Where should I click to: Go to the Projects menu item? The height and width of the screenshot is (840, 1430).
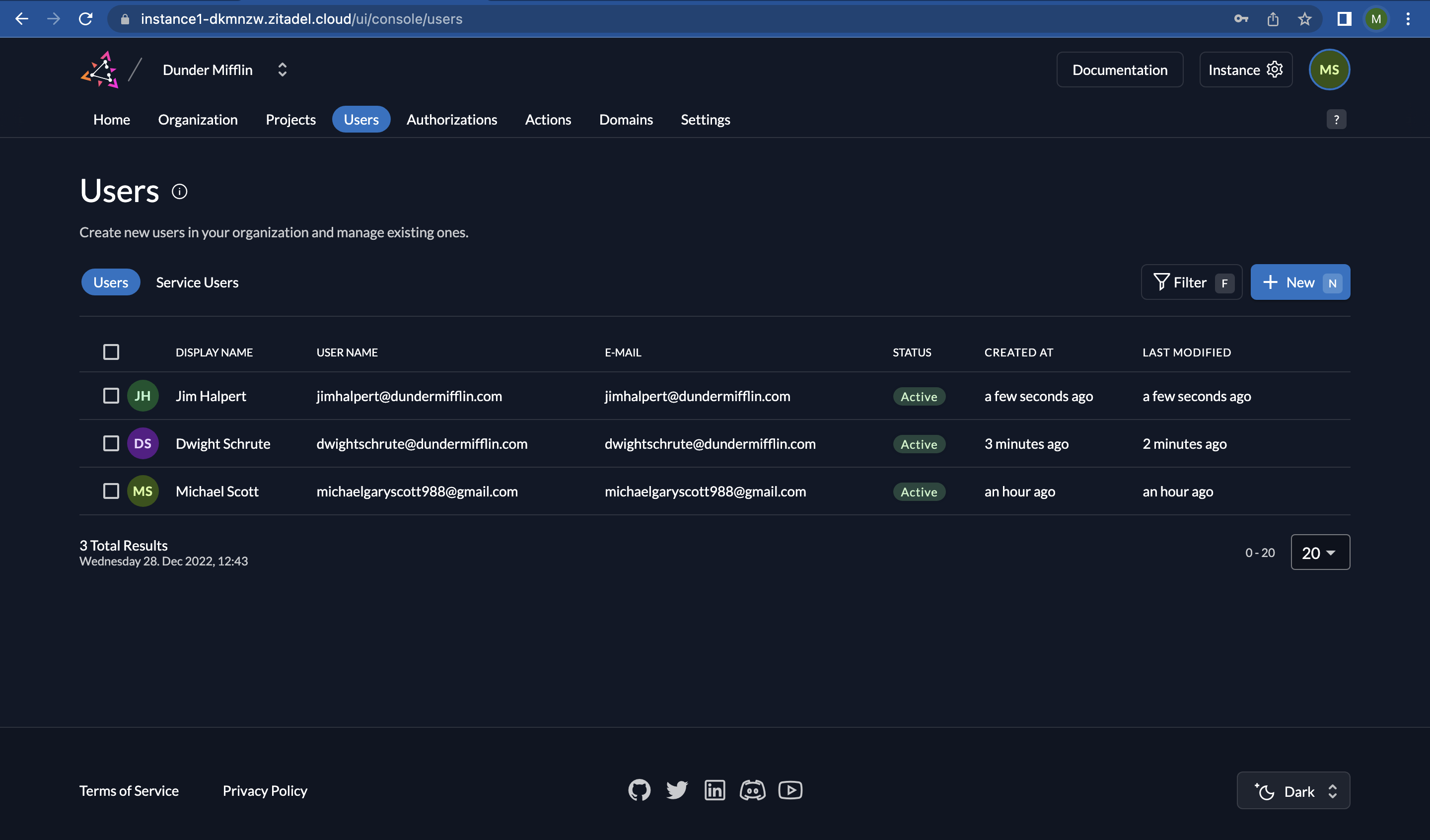pos(290,120)
